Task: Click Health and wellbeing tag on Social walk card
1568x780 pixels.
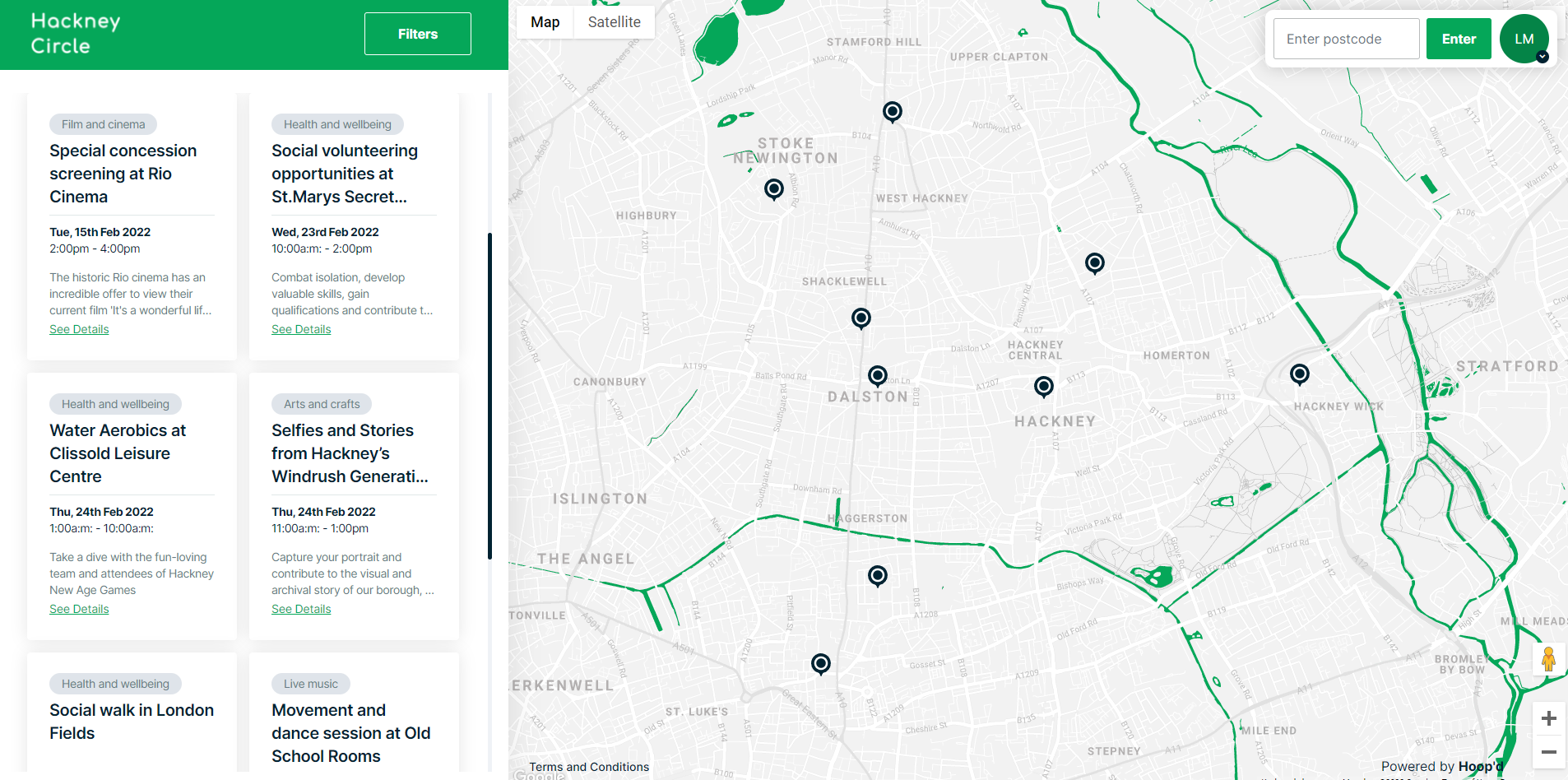Action: click(115, 684)
